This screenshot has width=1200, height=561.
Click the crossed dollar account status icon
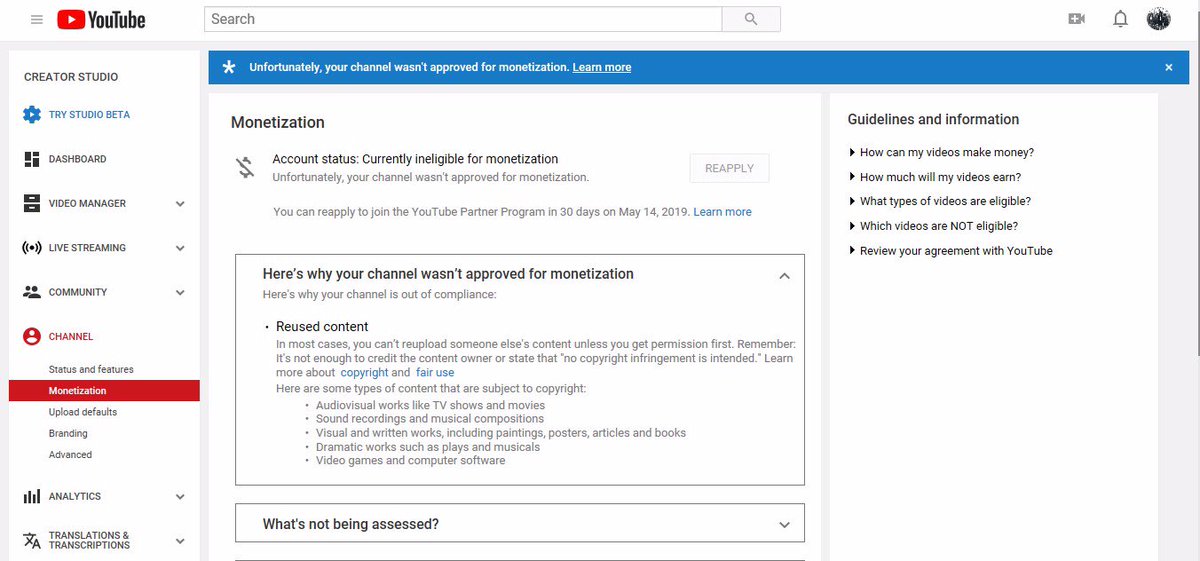(x=245, y=167)
